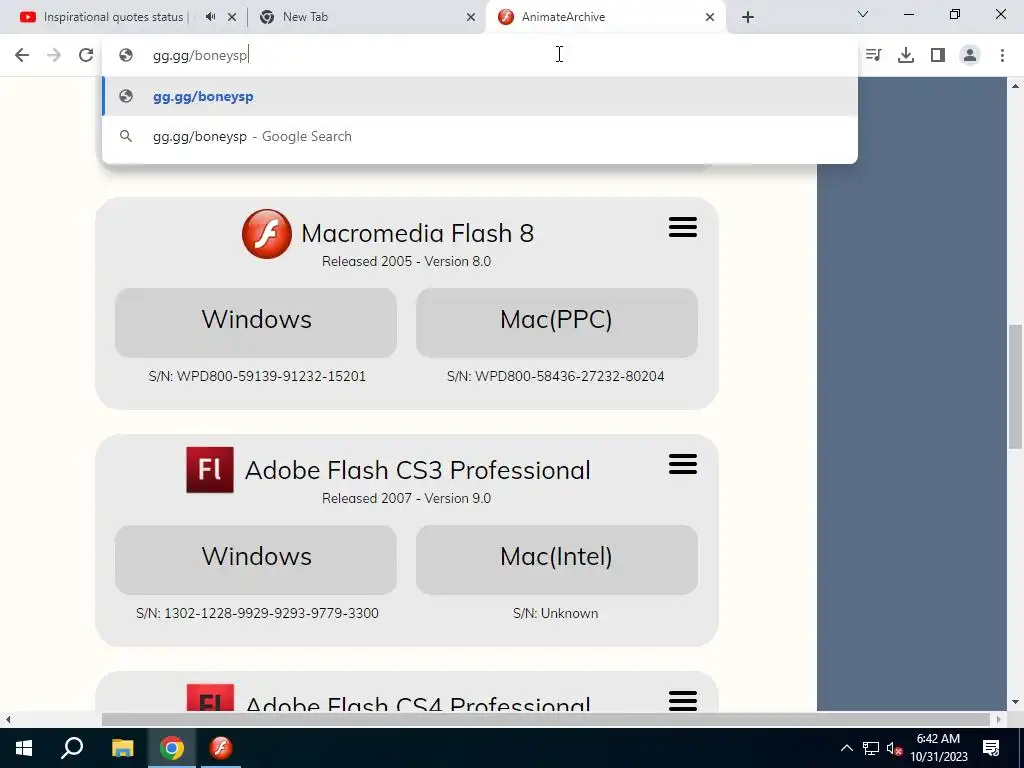This screenshot has height=768, width=1024.
Task: Click left arrow of horizontal scrollbar
Action: pyautogui.click(x=8, y=720)
